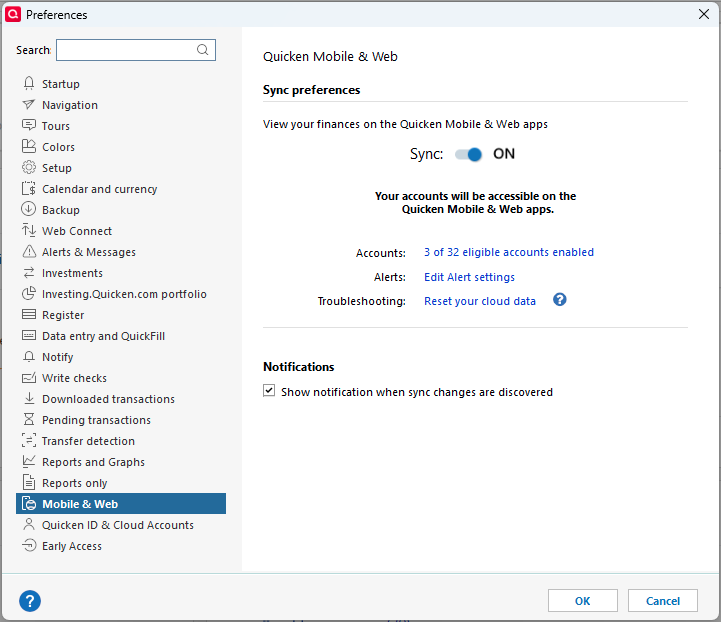The height and width of the screenshot is (622, 721).
Task: Click the Calendar and currency icon
Action: tap(29, 188)
